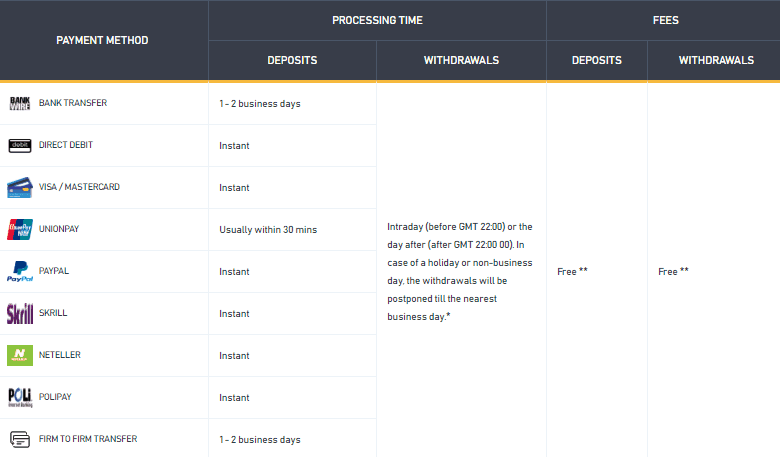
Task: Click the Intraday withdrawal time description text
Action: click(460, 272)
